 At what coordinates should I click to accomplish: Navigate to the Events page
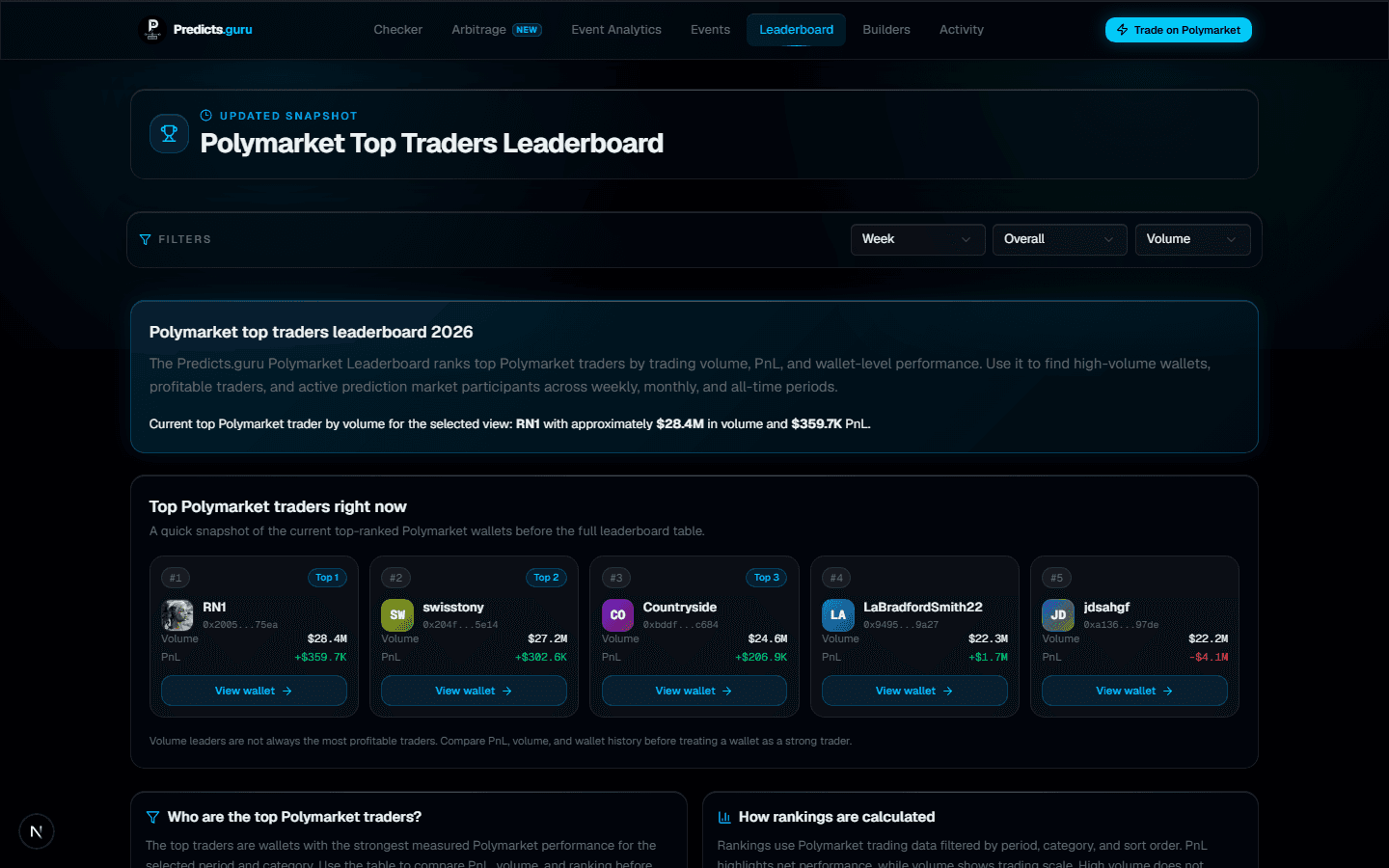click(x=710, y=30)
